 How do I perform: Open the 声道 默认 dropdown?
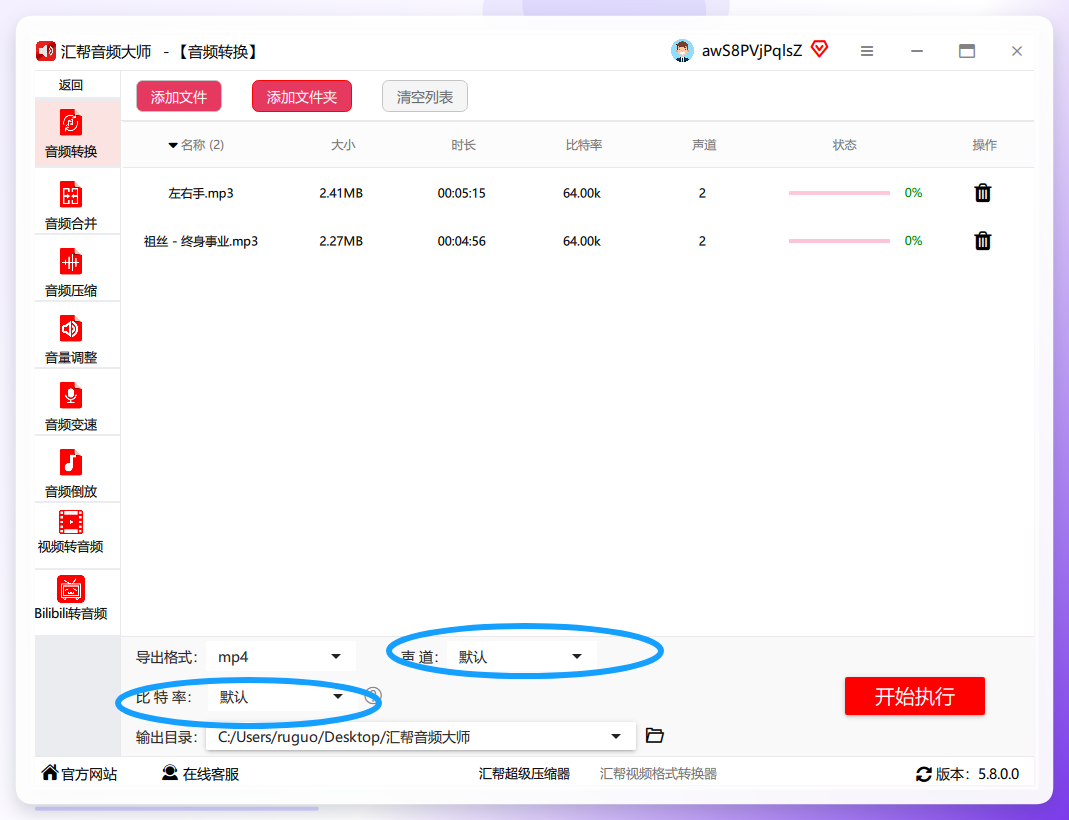(x=522, y=656)
